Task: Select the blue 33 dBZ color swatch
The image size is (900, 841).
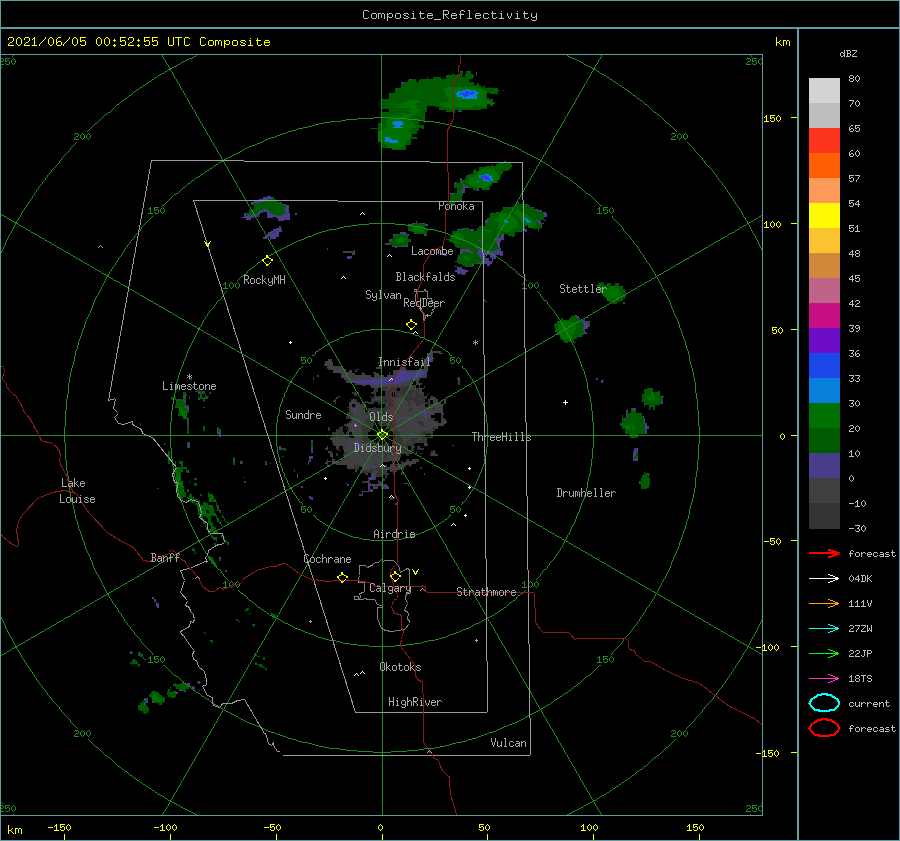Action: pyautogui.click(x=824, y=366)
